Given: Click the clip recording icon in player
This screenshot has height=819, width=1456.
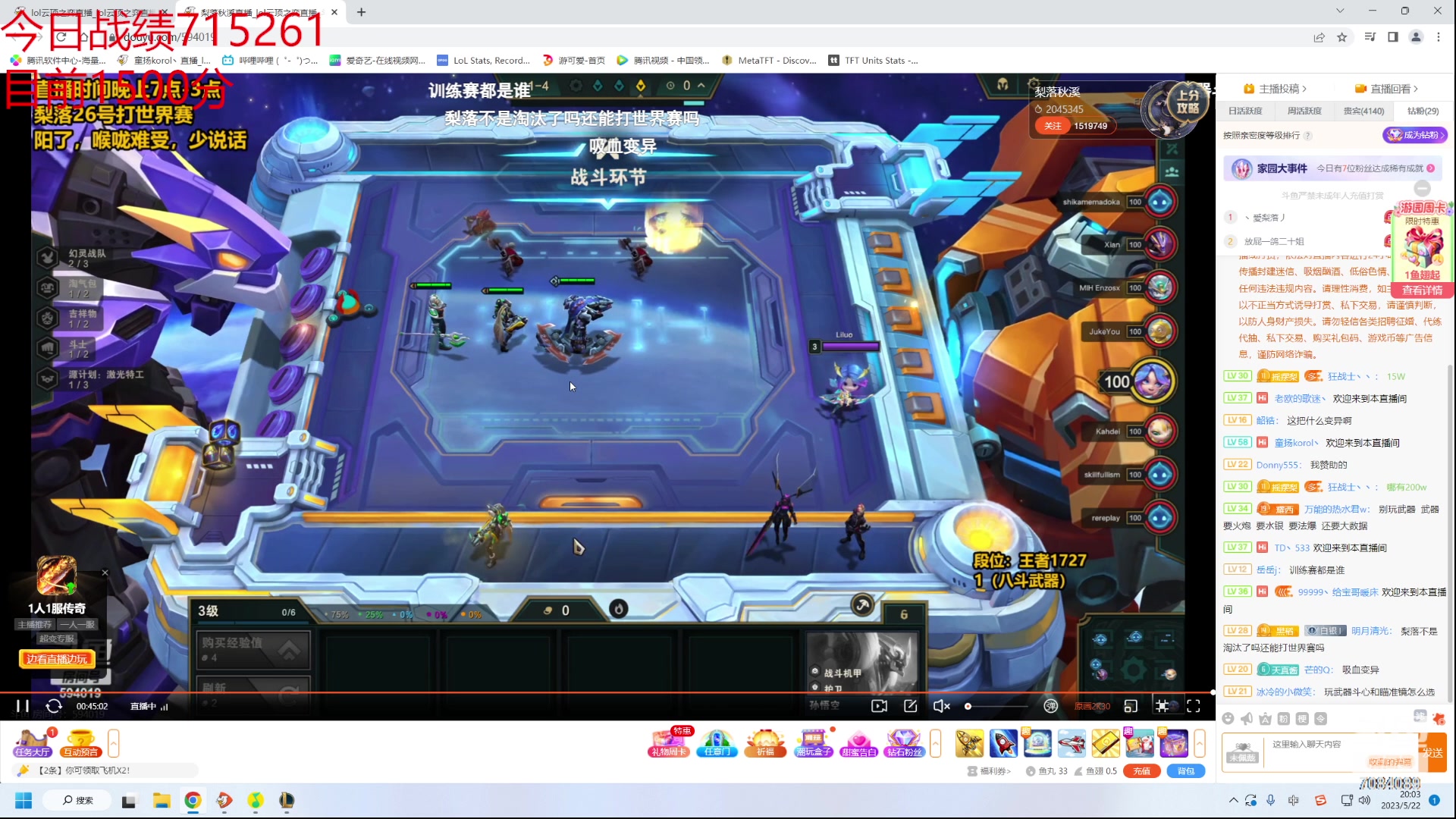Looking at the screenshot, I should click(x=879, y=706).
